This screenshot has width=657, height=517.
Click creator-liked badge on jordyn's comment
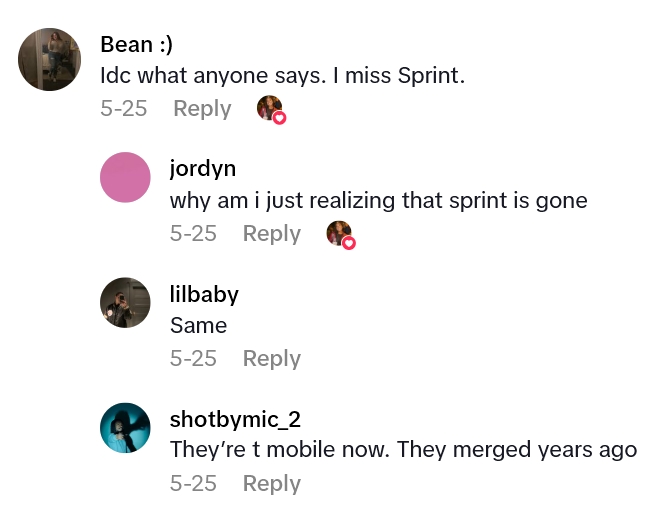coord(340,234)
